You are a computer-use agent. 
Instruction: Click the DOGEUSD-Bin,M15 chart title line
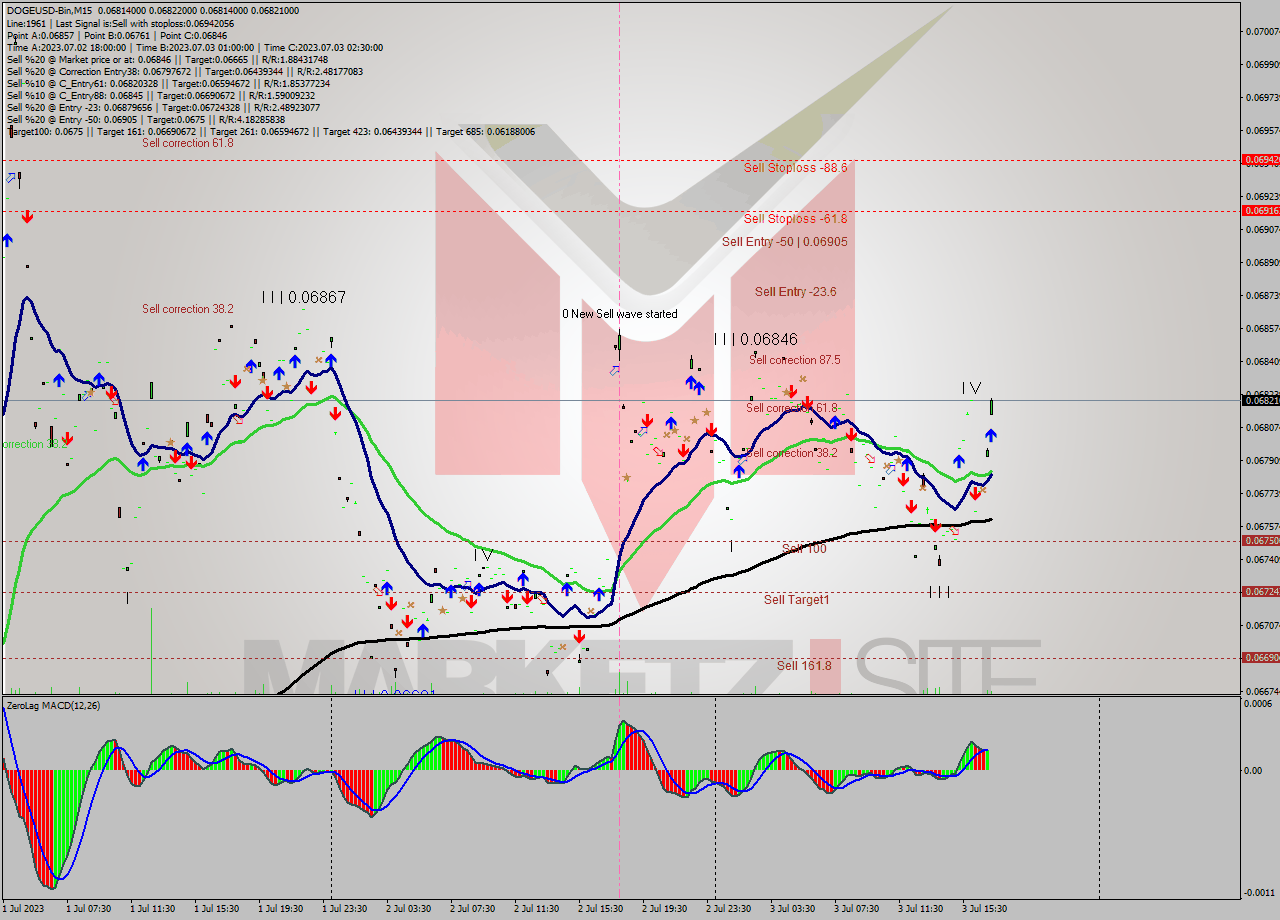(152, 10)
